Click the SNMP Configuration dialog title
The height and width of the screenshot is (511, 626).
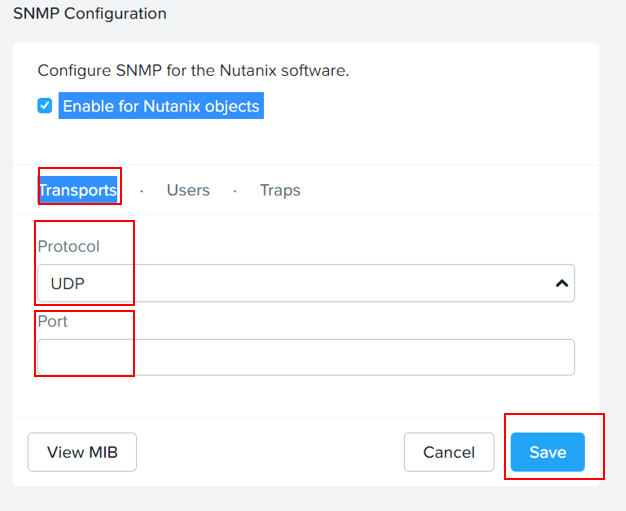[90, 14]
